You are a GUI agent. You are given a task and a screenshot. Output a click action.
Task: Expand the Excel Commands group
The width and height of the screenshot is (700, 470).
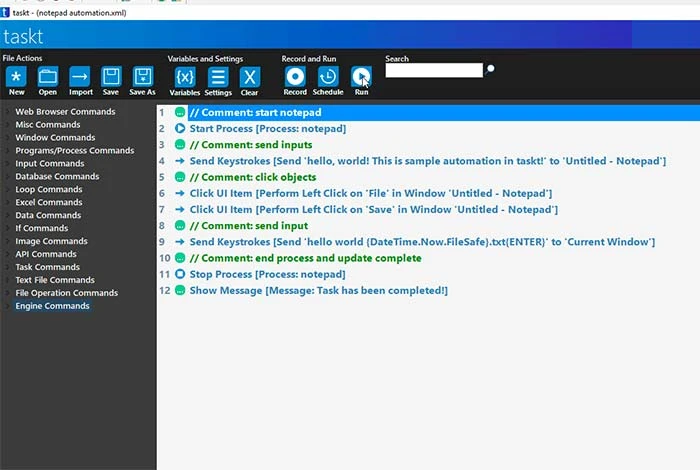tap(48, 202)
